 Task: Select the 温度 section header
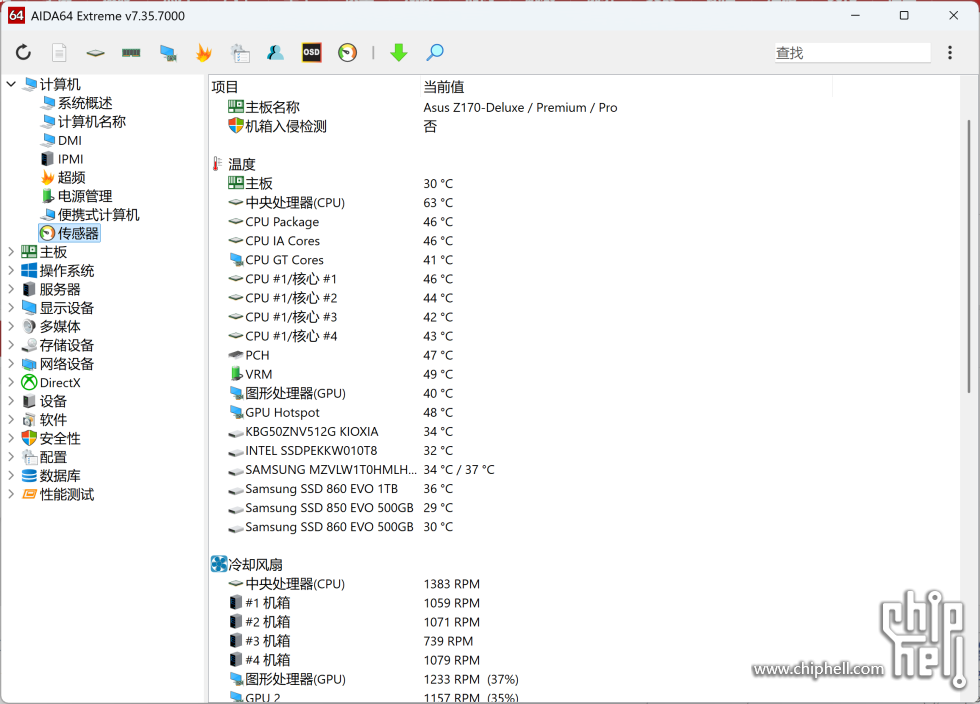pyautogui.click(x=234, y=164)
